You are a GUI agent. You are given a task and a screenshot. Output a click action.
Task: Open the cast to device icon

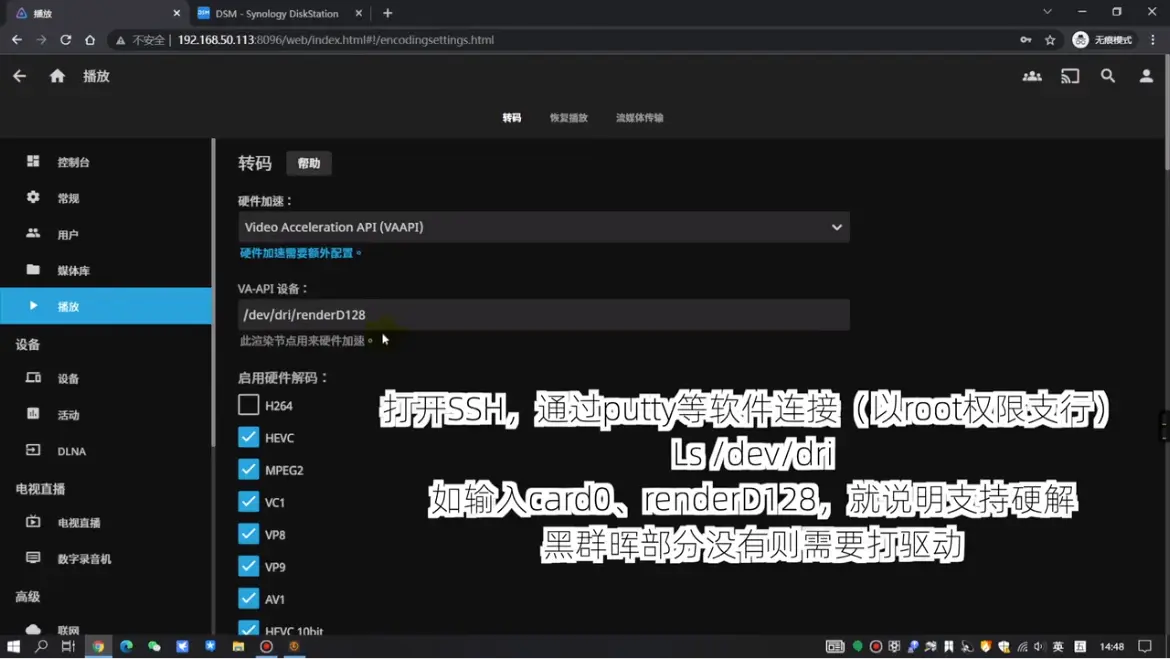pyautogui.click(x=1070, y=76)
